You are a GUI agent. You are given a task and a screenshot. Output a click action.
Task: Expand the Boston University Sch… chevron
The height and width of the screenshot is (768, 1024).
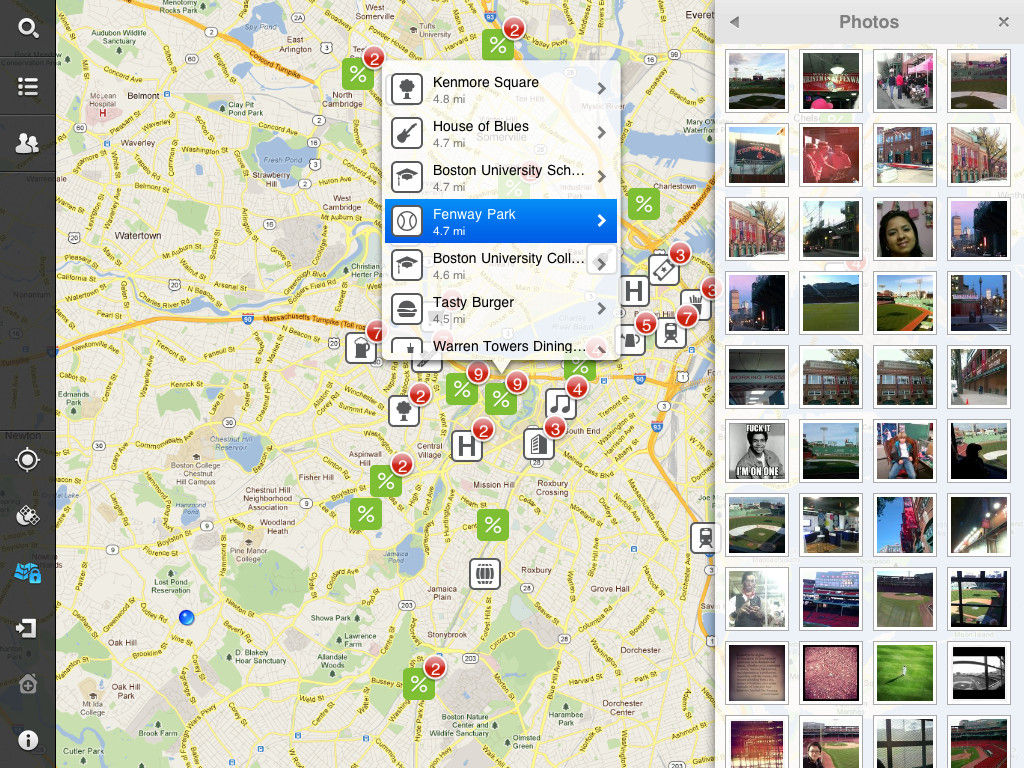click(x=601, y=176)
